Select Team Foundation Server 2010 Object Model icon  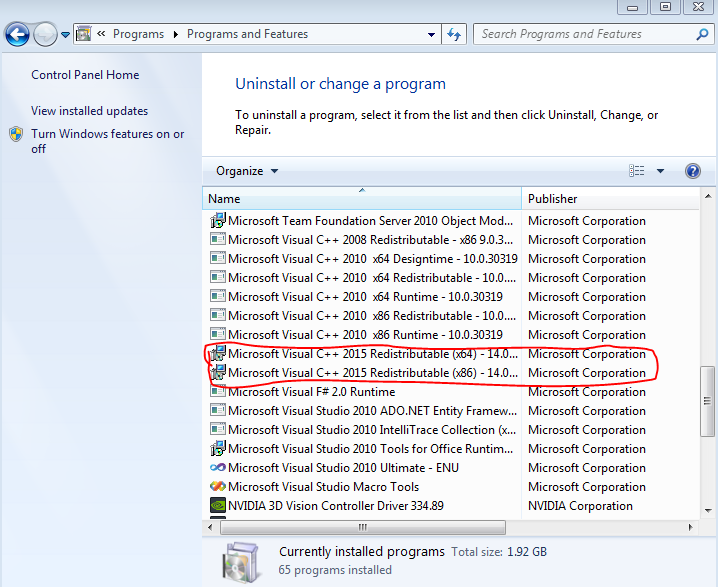(218, 220)
